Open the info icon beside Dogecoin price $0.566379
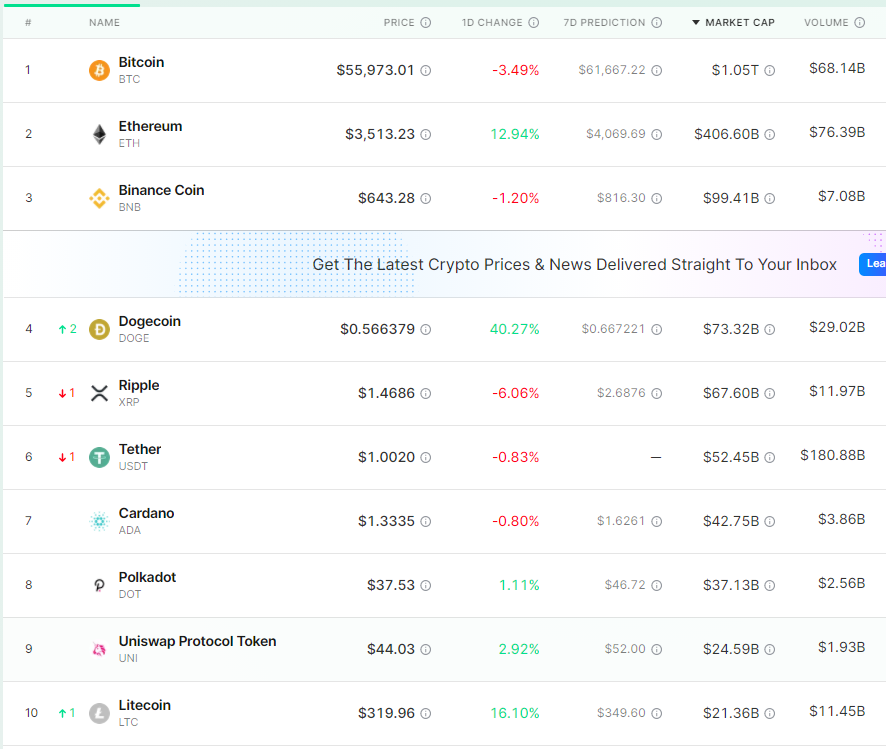 tap(425, 329)
